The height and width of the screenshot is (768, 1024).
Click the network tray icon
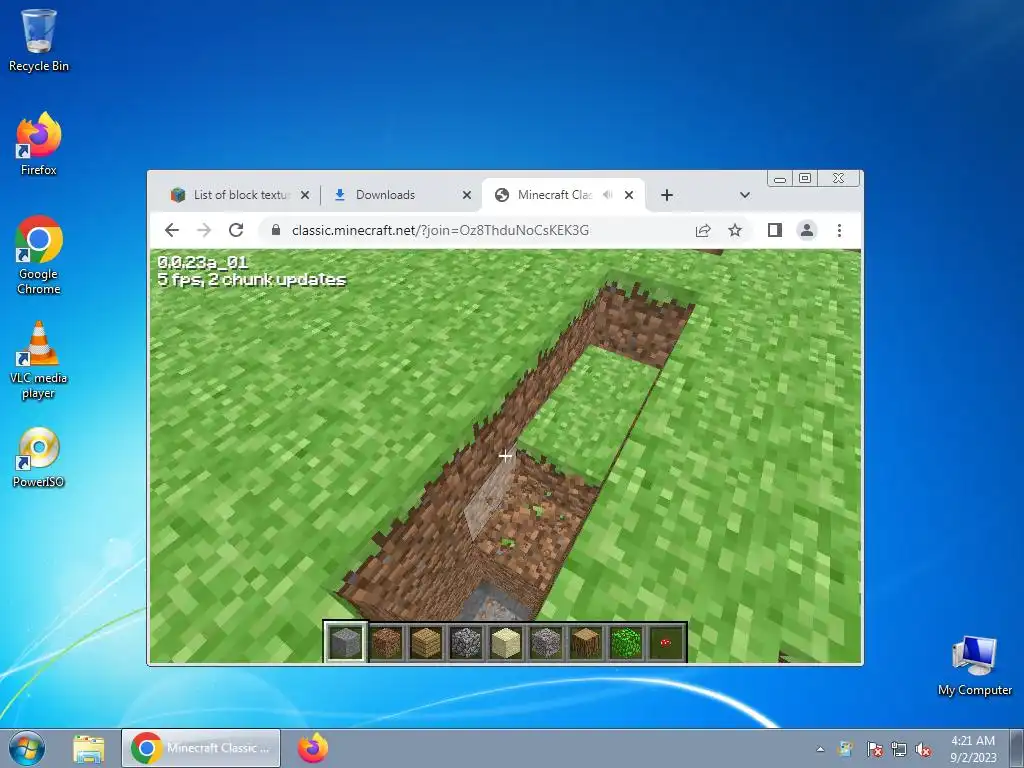click(899, 749)
